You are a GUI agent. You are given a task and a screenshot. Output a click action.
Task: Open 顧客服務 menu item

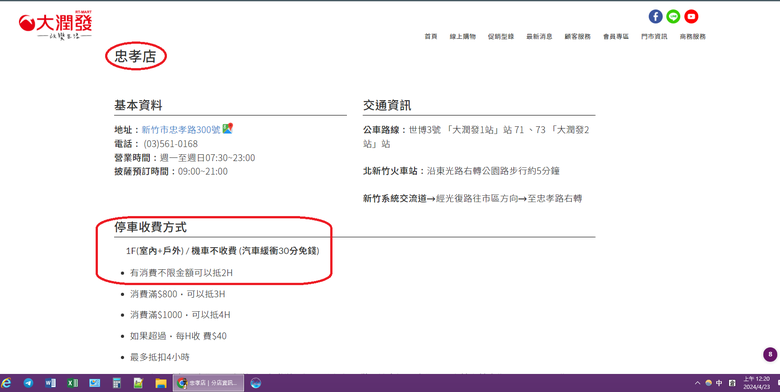pos(578,36)
